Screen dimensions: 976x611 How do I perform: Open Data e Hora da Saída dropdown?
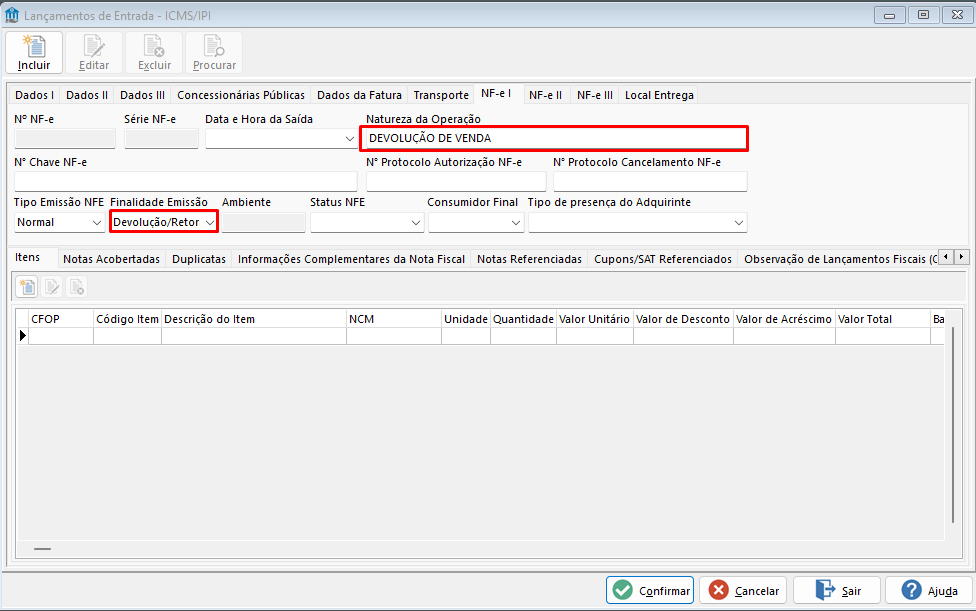tap(349, 138)
